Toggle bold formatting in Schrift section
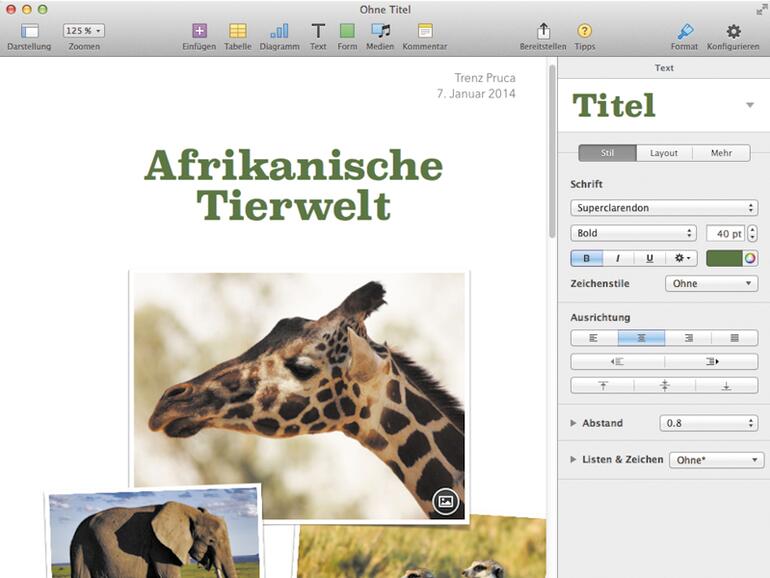 [x=586, y=258]
